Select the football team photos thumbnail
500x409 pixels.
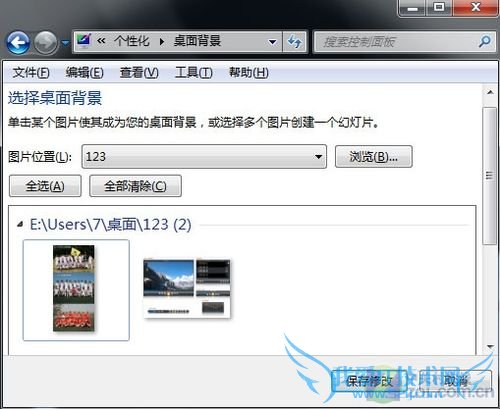[x=76, y=290]
